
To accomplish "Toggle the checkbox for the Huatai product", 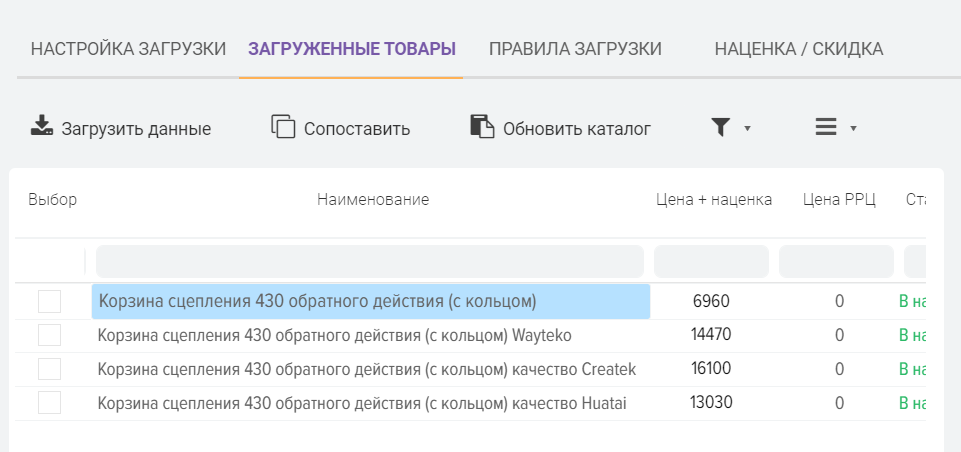I will click(x=49, y=403).
